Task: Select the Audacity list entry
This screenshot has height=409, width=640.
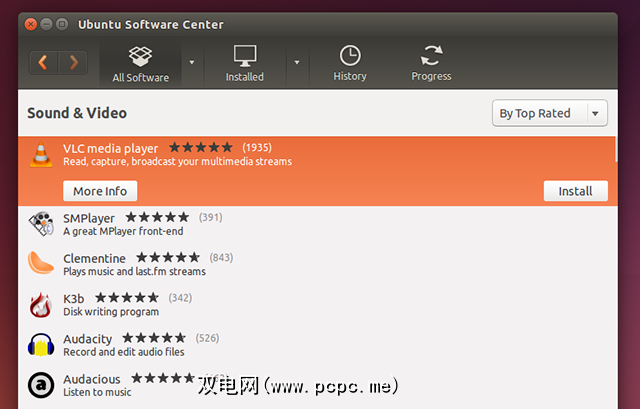Action: [317, 345]
